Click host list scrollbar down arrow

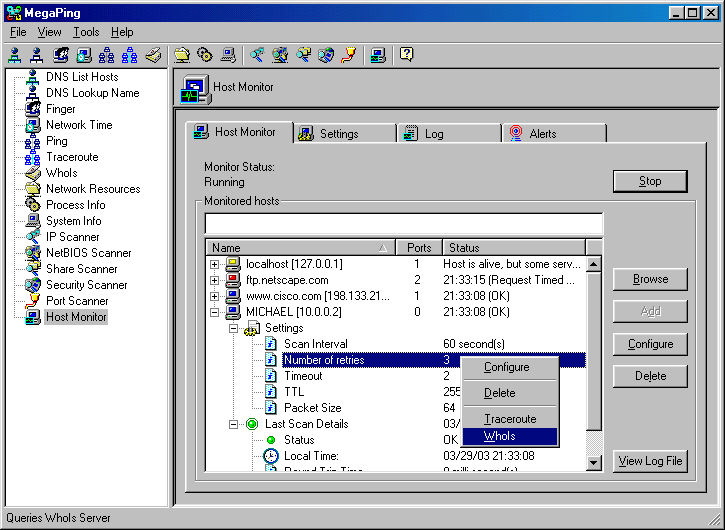point(593,462)
